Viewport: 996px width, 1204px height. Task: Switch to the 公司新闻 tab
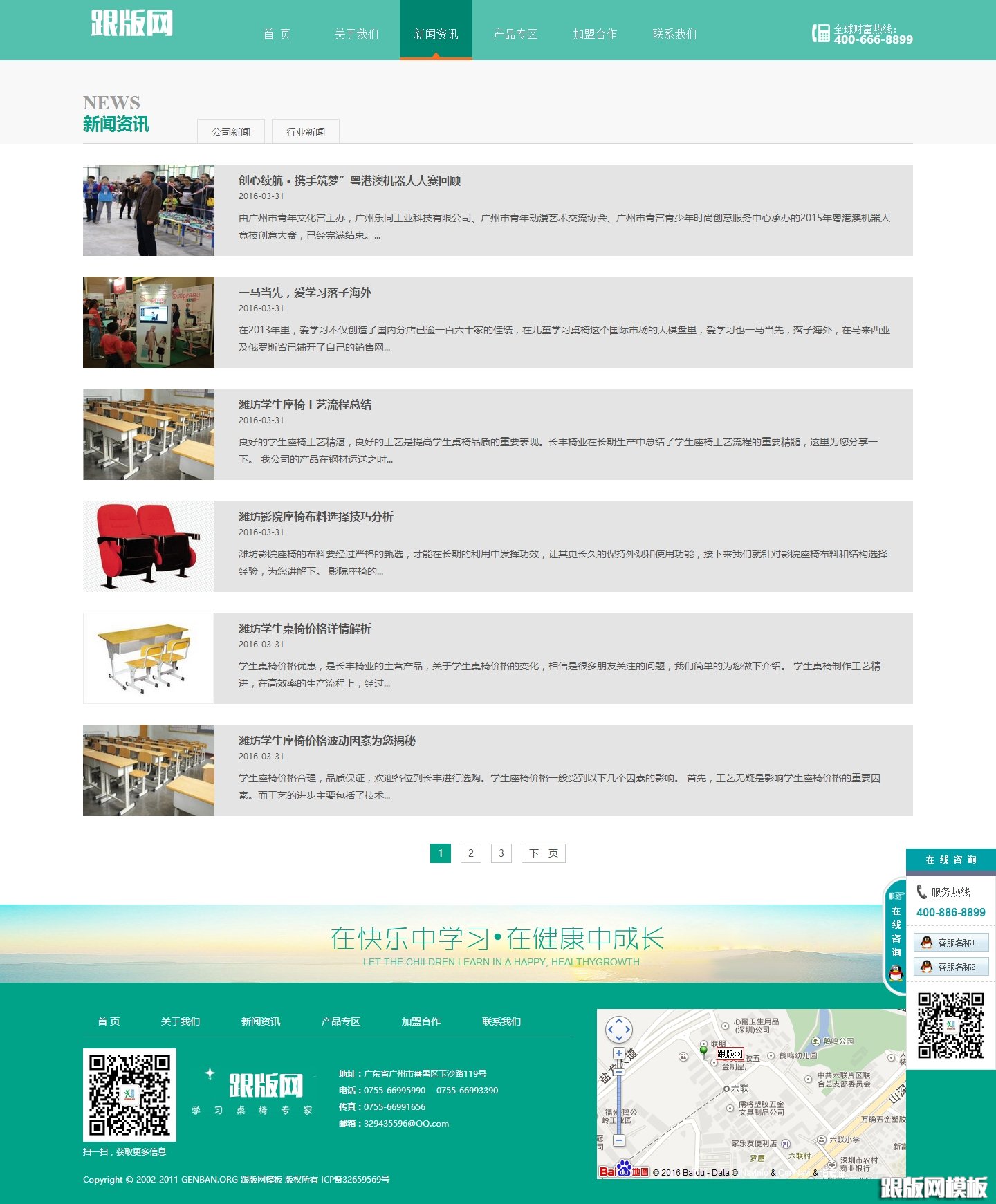click(x=231, y=131)
